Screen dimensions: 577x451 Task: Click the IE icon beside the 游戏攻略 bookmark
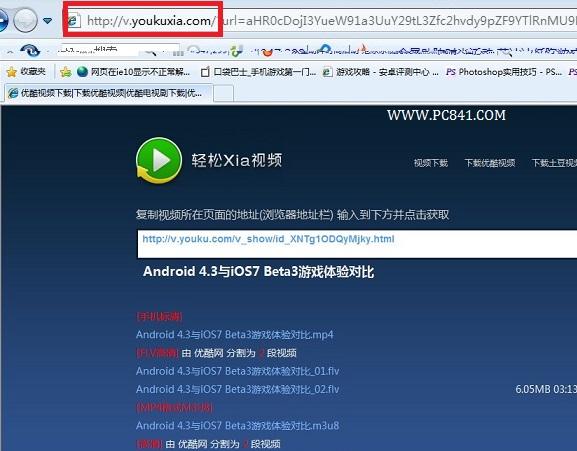pos(328,72)
